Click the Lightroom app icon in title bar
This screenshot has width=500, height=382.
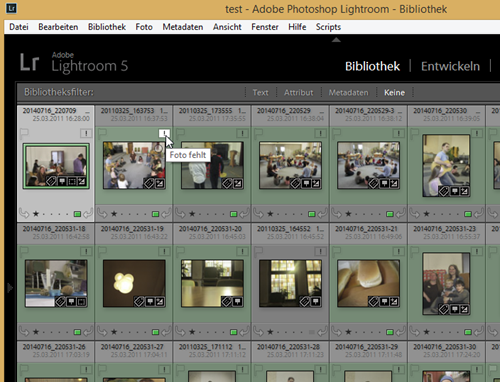pyautogui.click(x=12, y=8)
